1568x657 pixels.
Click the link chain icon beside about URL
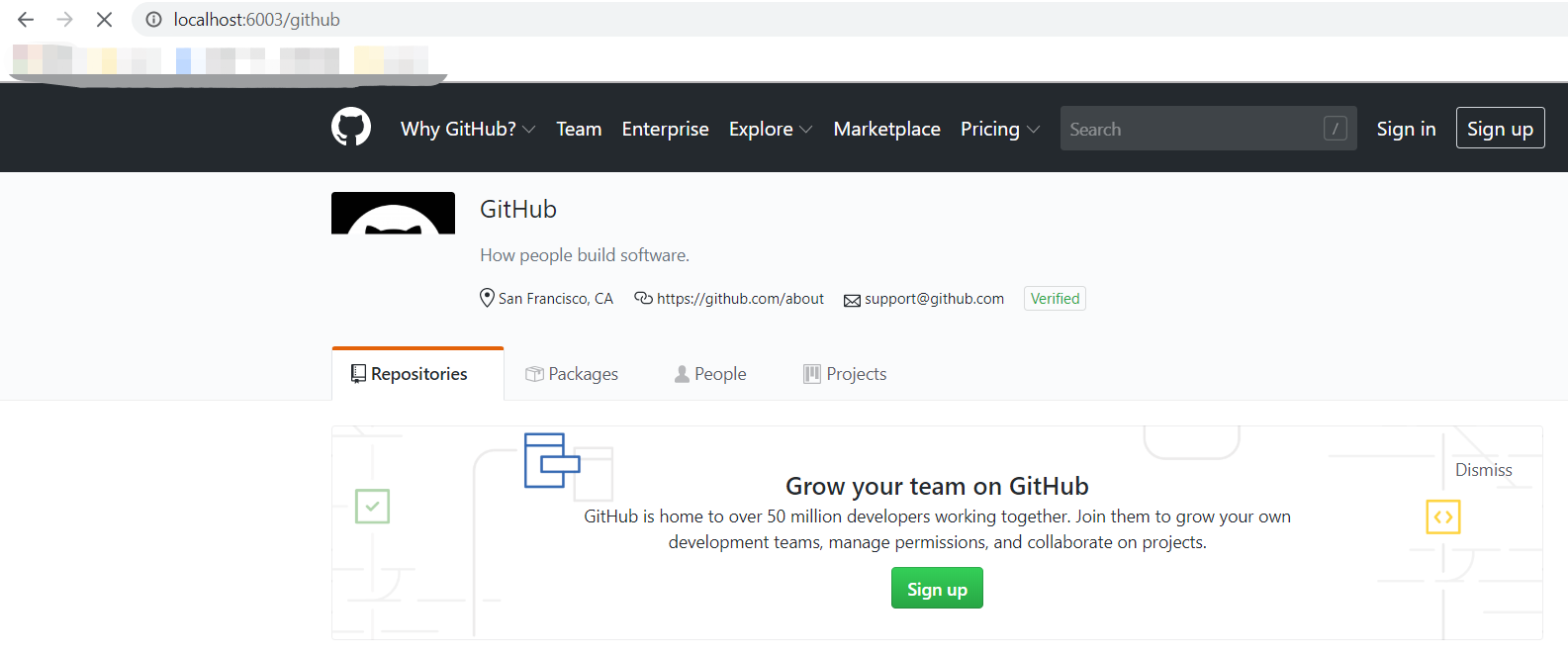pos(643,298)
